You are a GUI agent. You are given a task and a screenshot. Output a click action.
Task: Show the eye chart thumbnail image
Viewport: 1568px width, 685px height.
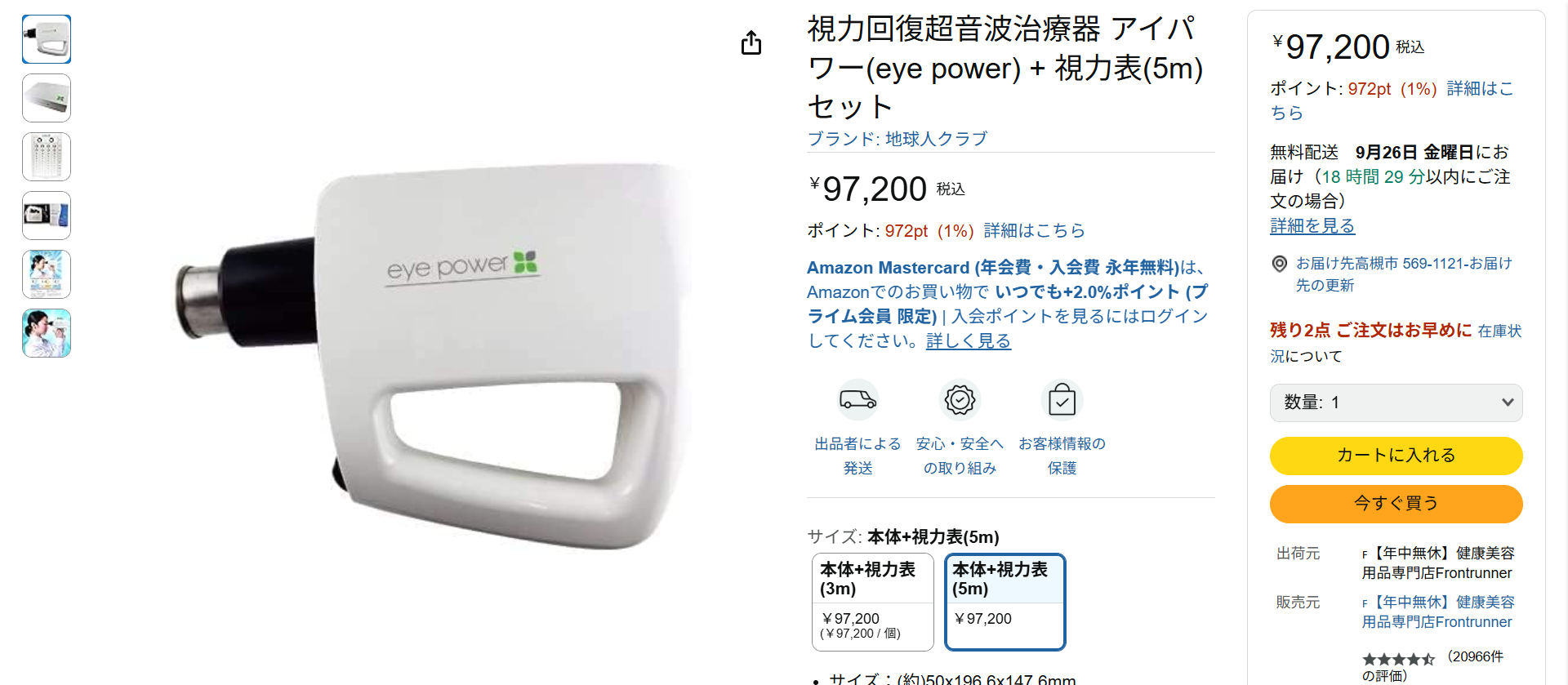pyautogui.click(x=47, y=157)
